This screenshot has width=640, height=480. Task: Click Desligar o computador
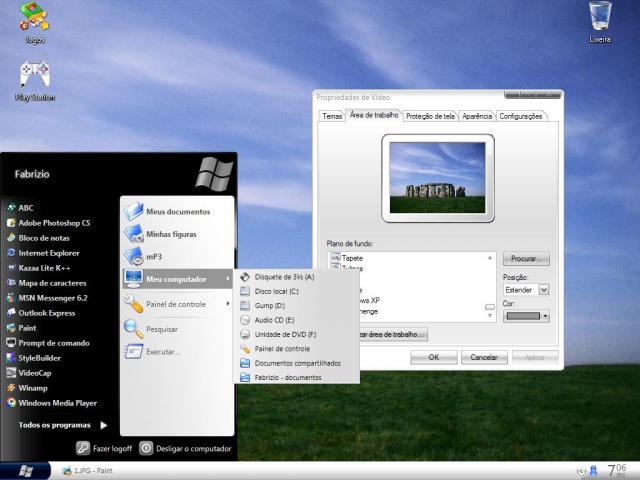[186, 448]
